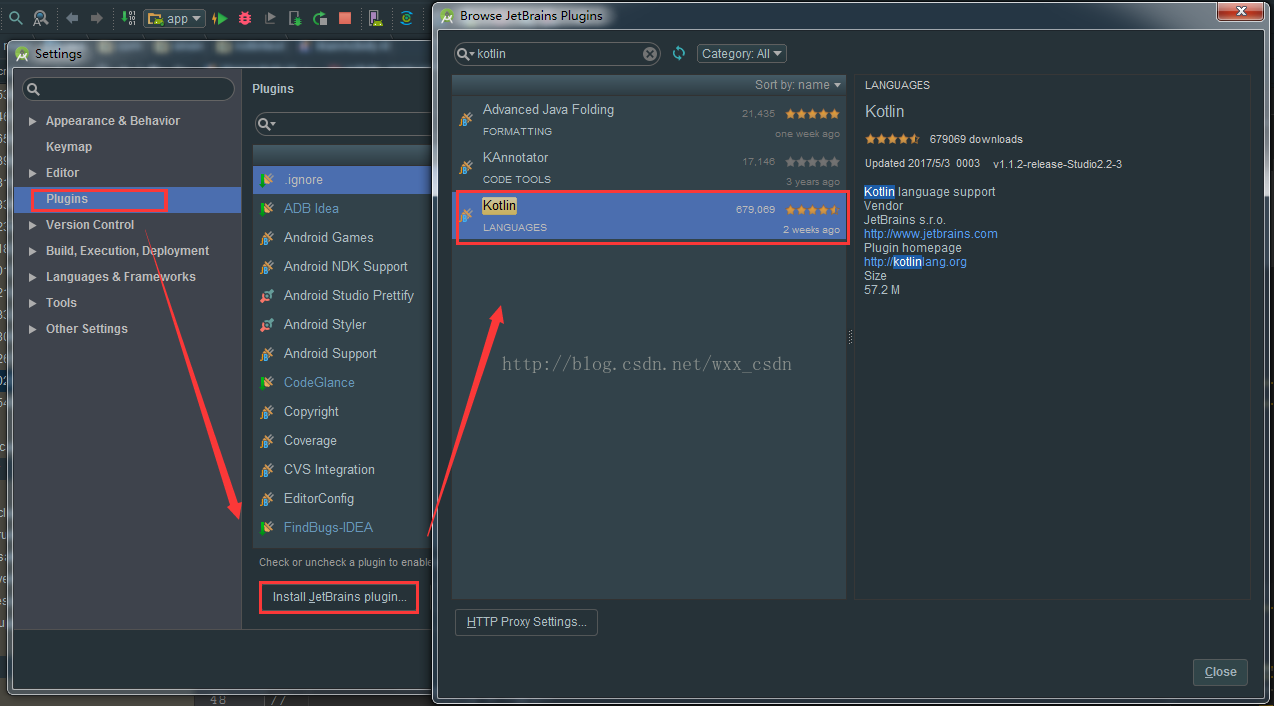This screenshot has height=706, width=1274.
Task: Open the Sort by: name dropdown
Action: pos(797,85)
